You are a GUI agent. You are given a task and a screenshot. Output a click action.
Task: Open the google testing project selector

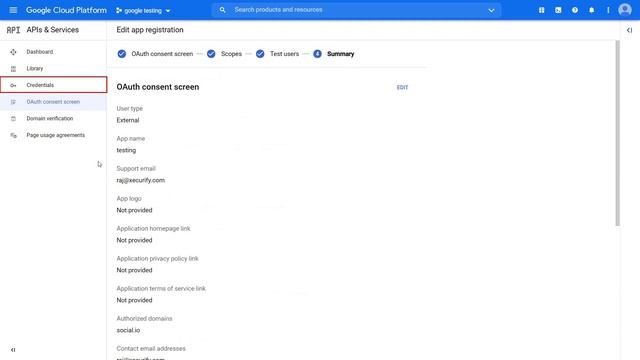[143, 11]
